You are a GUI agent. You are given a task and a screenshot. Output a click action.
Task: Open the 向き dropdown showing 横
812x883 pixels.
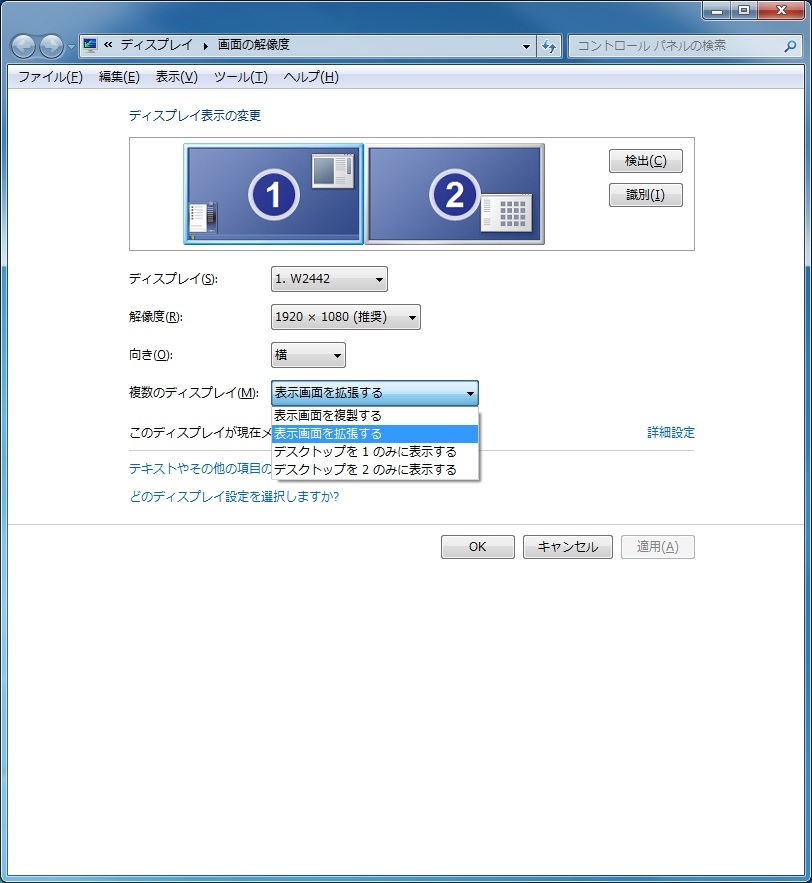coord(308,355)
